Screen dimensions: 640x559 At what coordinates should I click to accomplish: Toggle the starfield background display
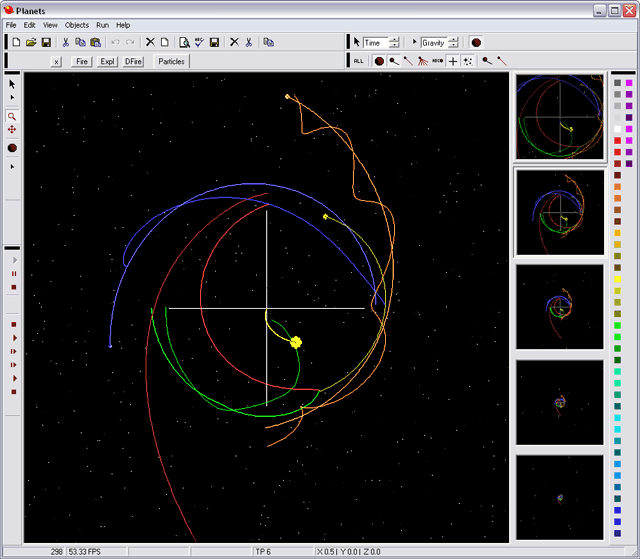pyautogui.click(x=468, y=61)
